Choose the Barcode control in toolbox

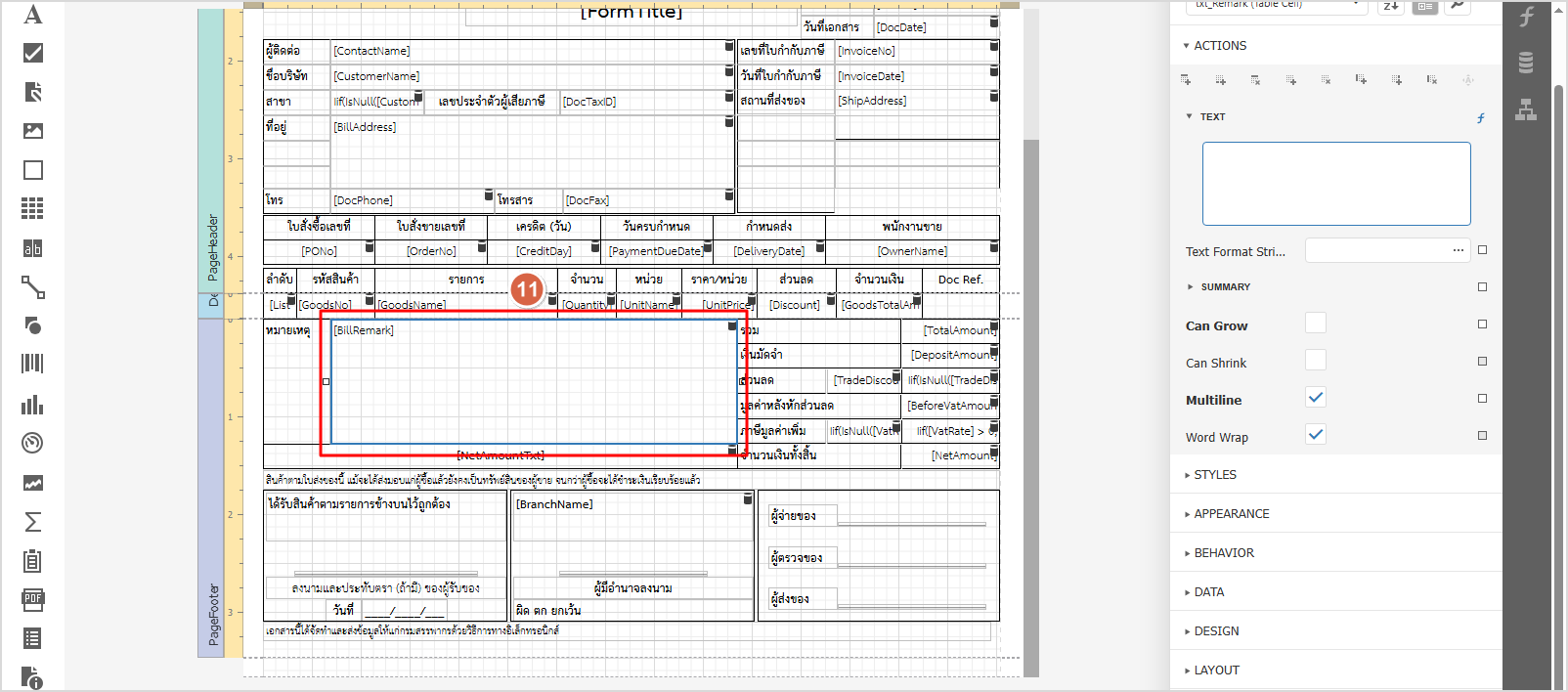tap(33, 364)
